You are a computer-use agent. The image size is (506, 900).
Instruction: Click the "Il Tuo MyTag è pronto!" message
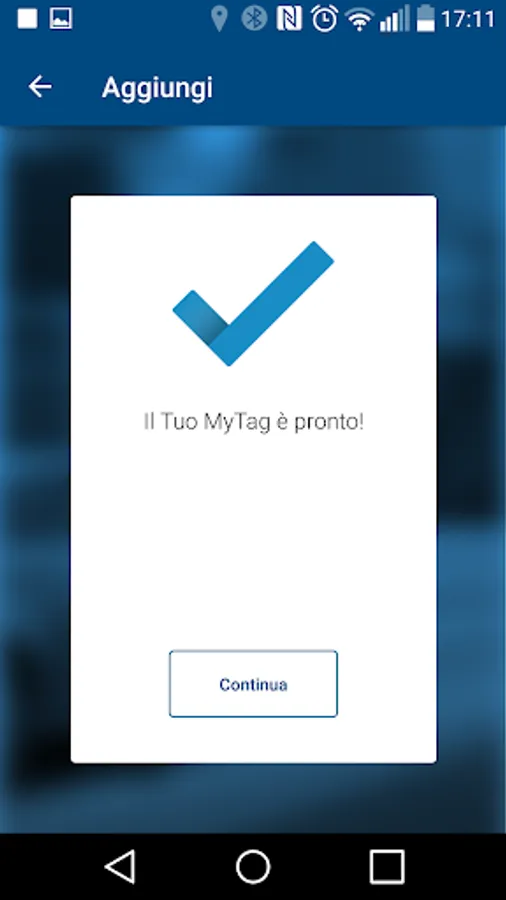coord(253,422)
